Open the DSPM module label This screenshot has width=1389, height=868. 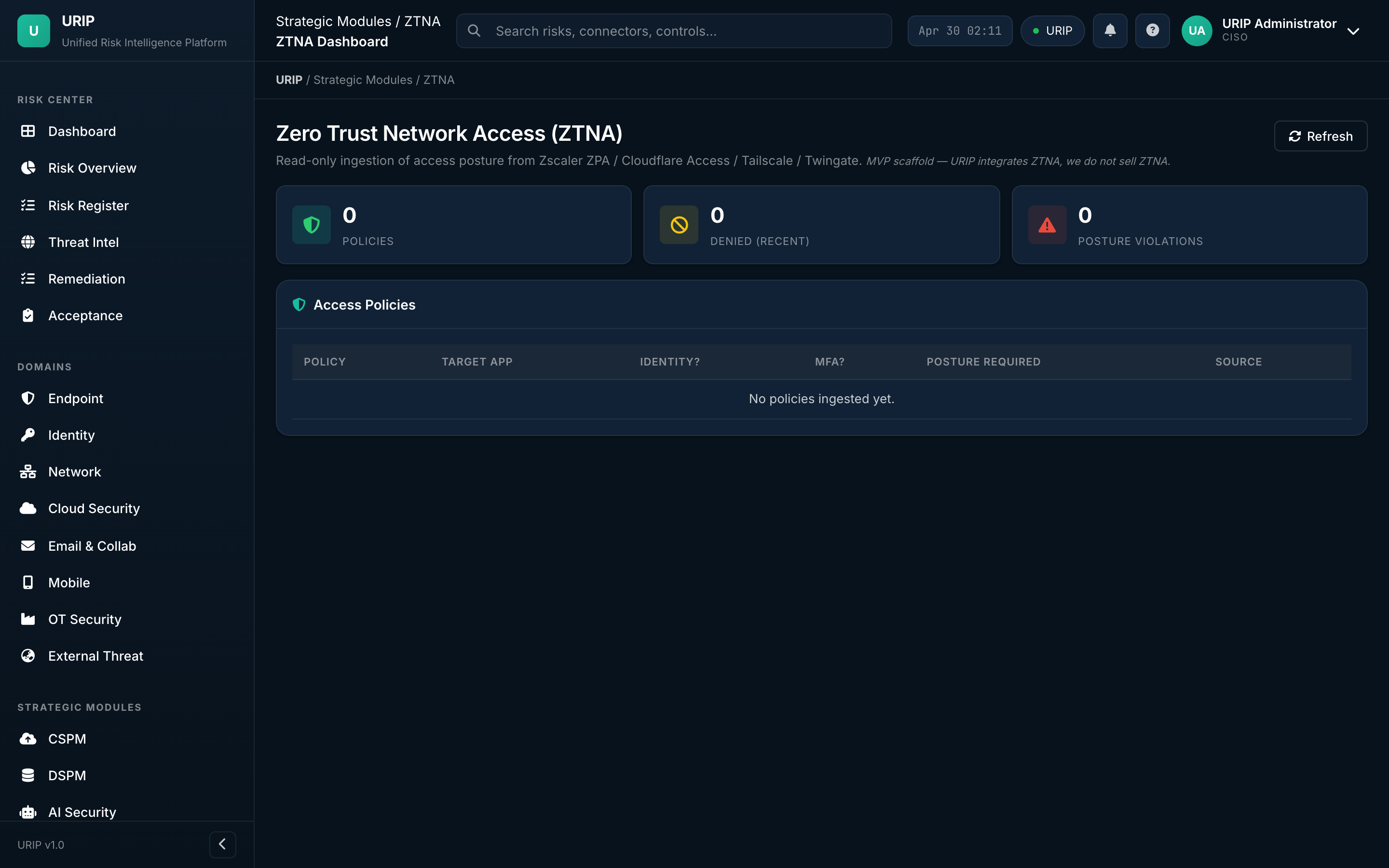(x=67, y=775)
